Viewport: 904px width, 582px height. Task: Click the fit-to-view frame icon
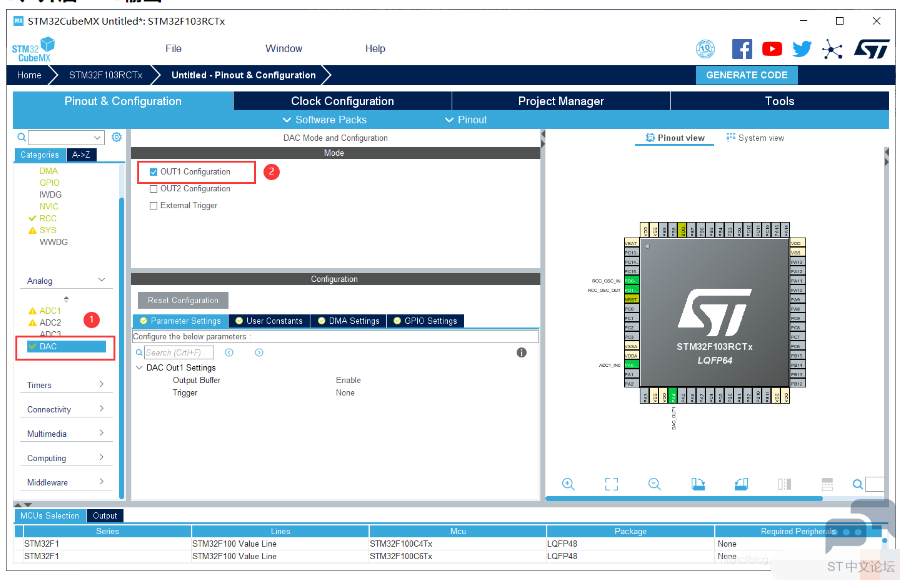click(x=611, y=484)
